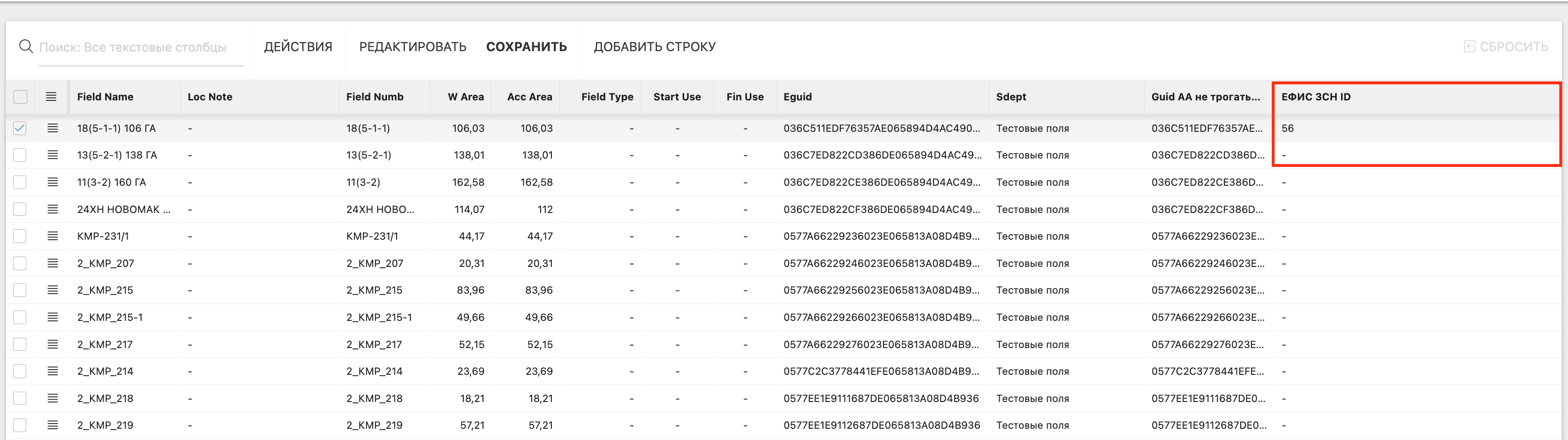Check the 2_KMP_218 row checkbox
This screenshot has height=440, width=1568.
coord(20,399)
